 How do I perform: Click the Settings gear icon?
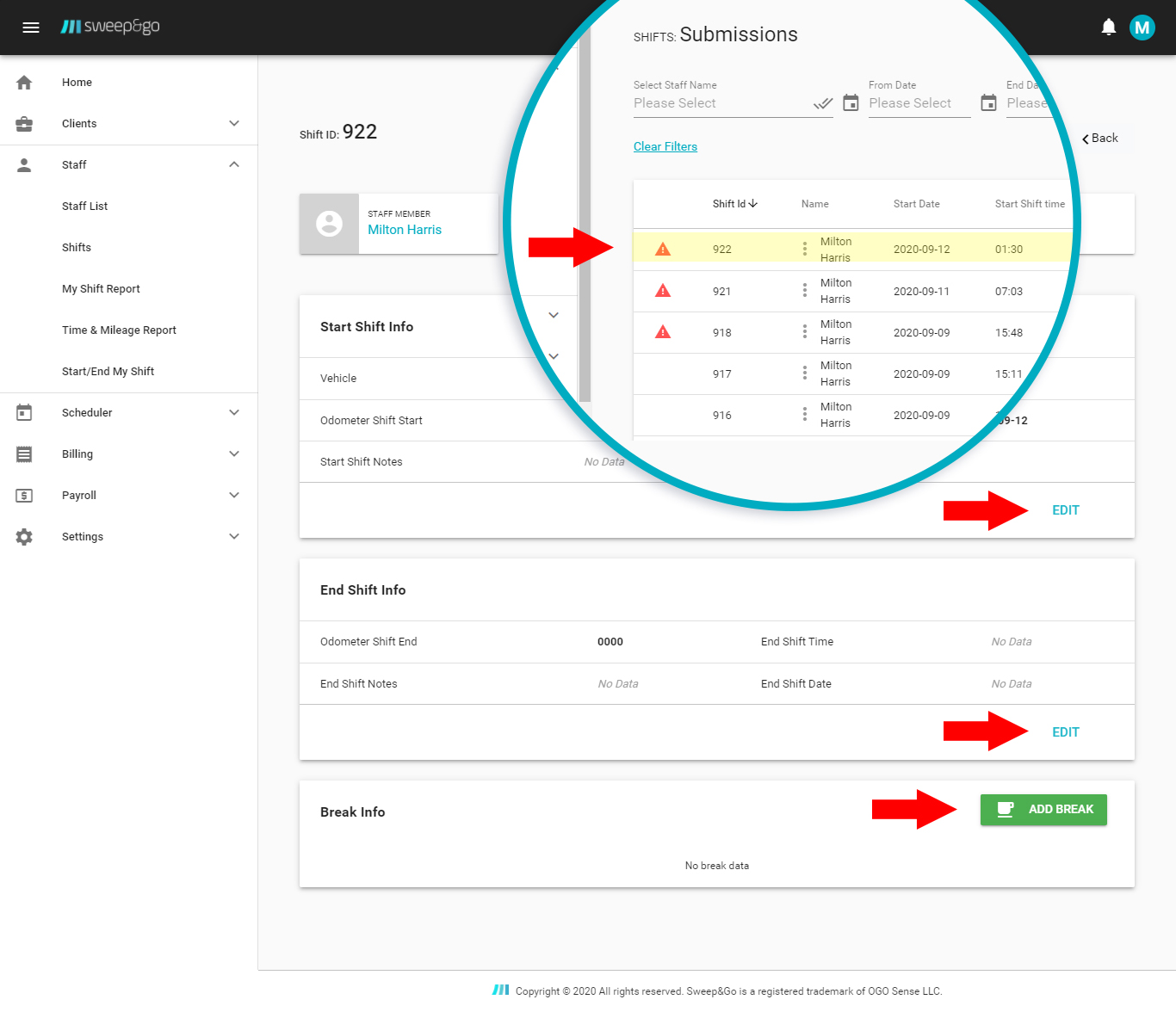[24, 537]
